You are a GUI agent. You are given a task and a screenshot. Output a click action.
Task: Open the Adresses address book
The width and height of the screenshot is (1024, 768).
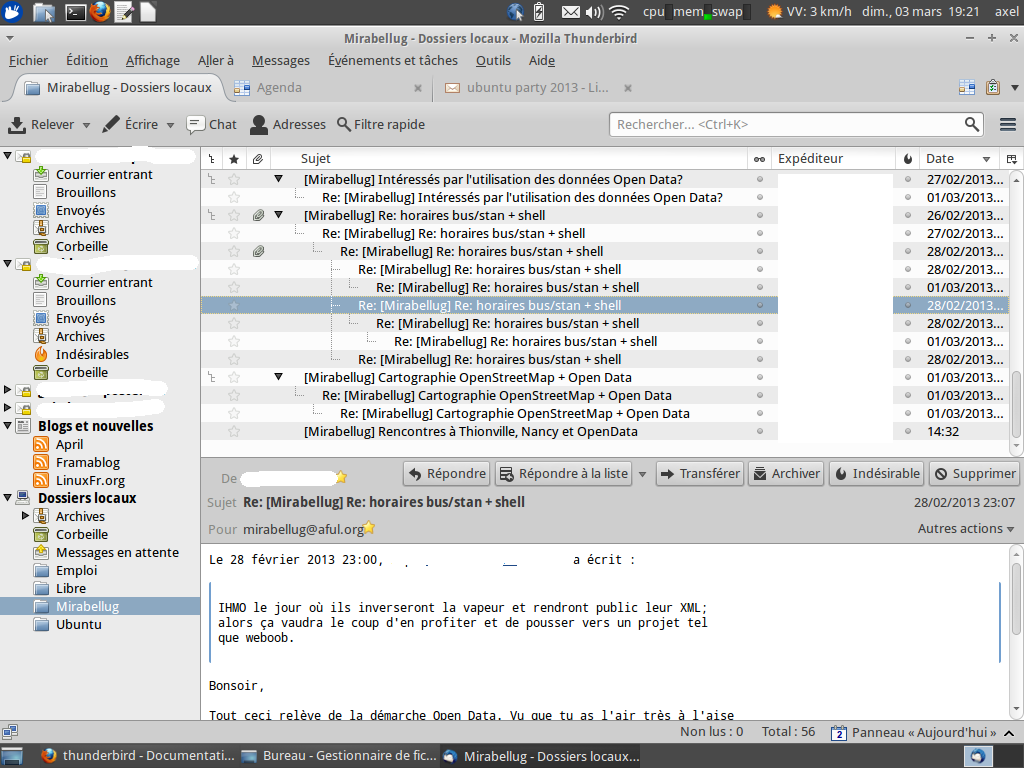click(288, 124)
